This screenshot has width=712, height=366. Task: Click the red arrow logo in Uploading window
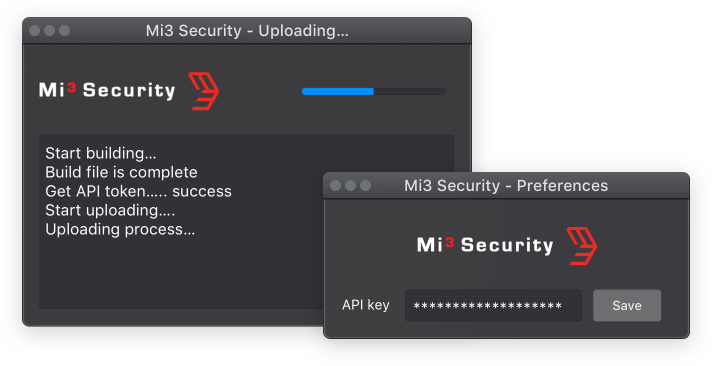coord(203,91)
